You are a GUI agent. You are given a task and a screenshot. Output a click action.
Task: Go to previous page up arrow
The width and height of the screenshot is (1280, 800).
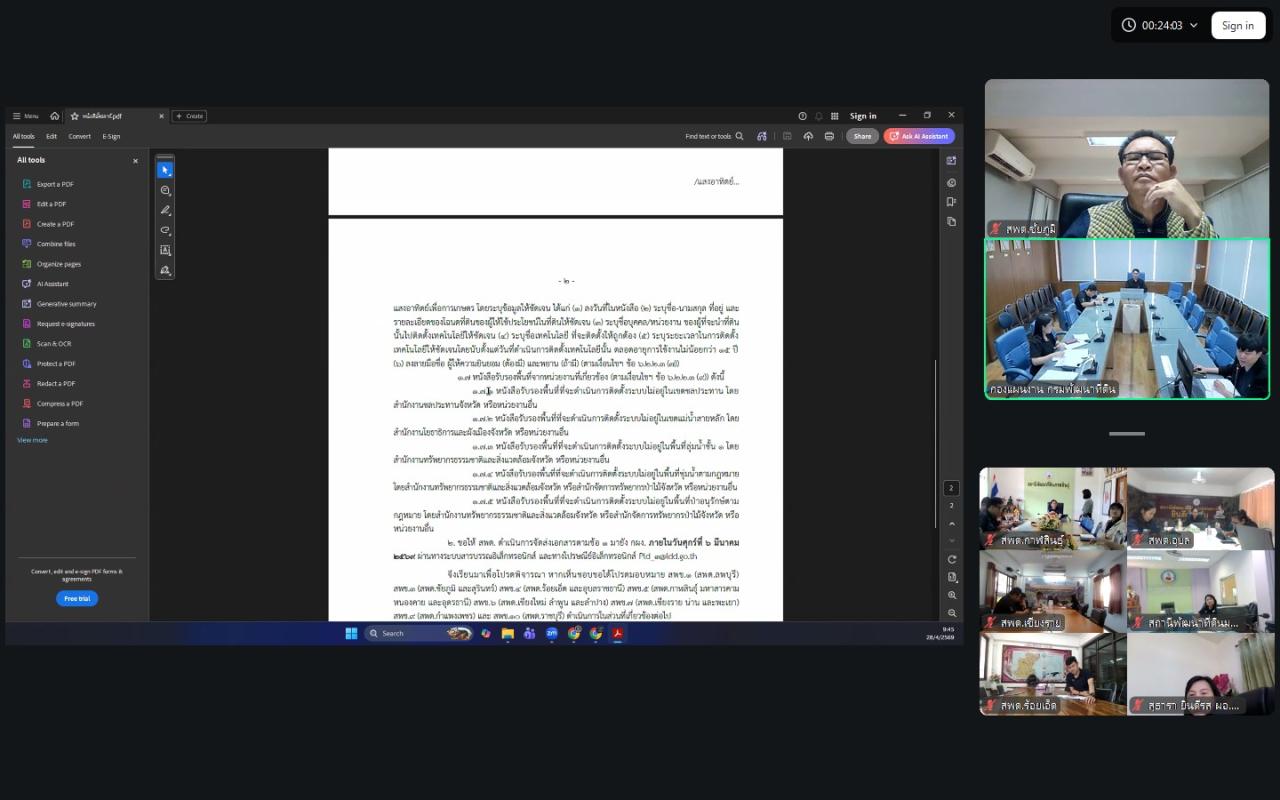coord(952,523)
